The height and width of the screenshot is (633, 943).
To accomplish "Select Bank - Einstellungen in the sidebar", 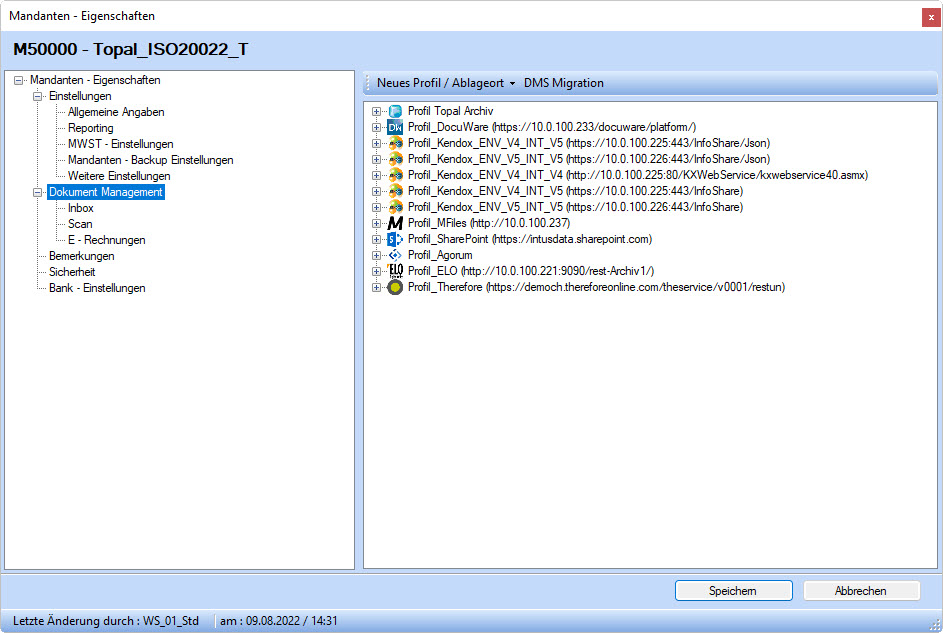I will pyautogui.click(x=97, y=288).
